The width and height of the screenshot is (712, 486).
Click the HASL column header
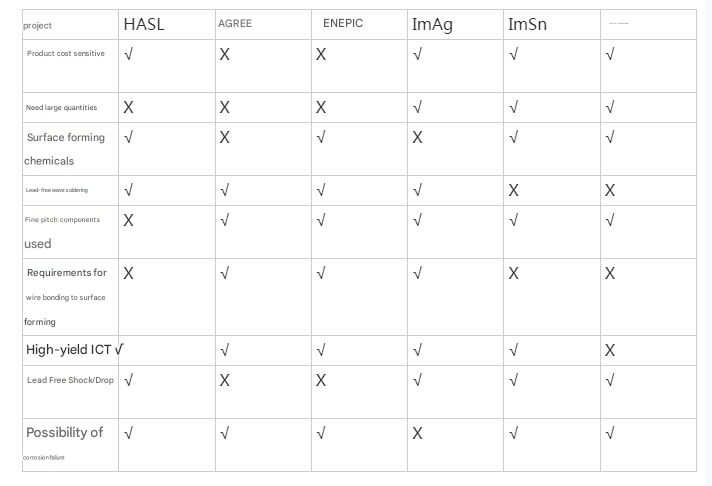click(x=144, y=25)
